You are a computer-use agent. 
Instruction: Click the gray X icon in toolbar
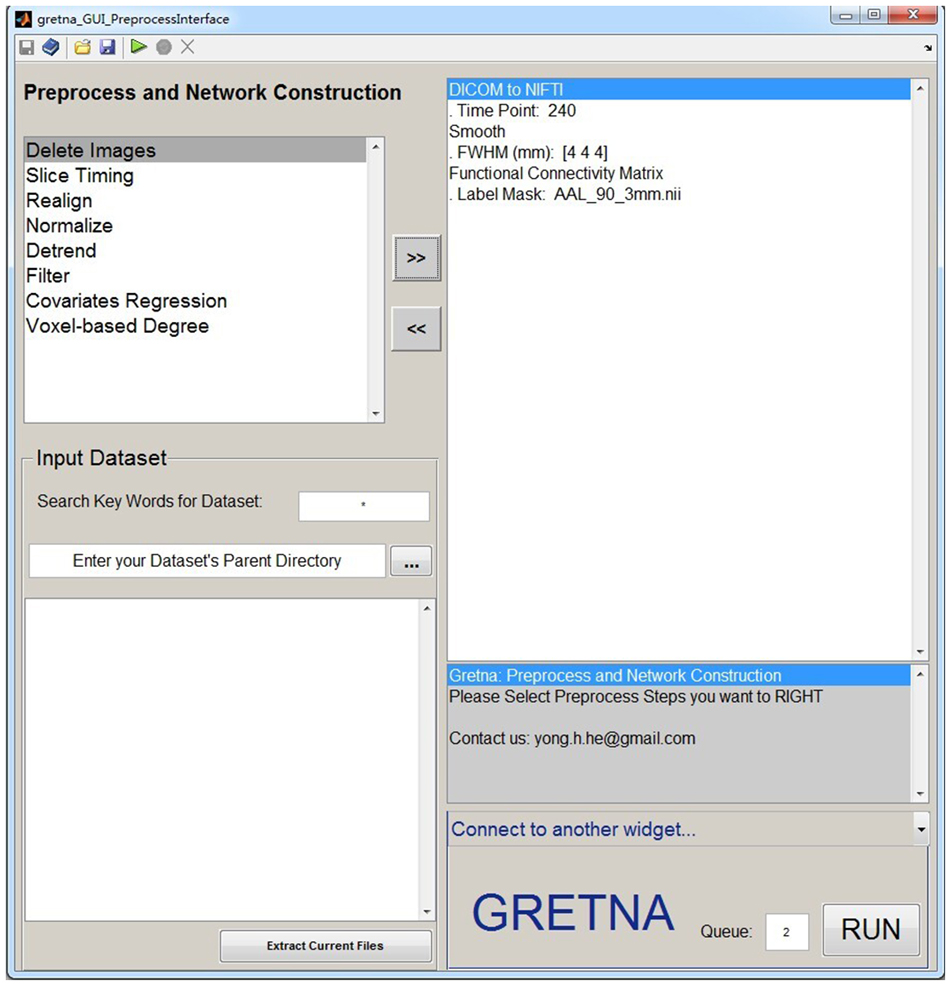pyautogui.click(x=187, y=46)
